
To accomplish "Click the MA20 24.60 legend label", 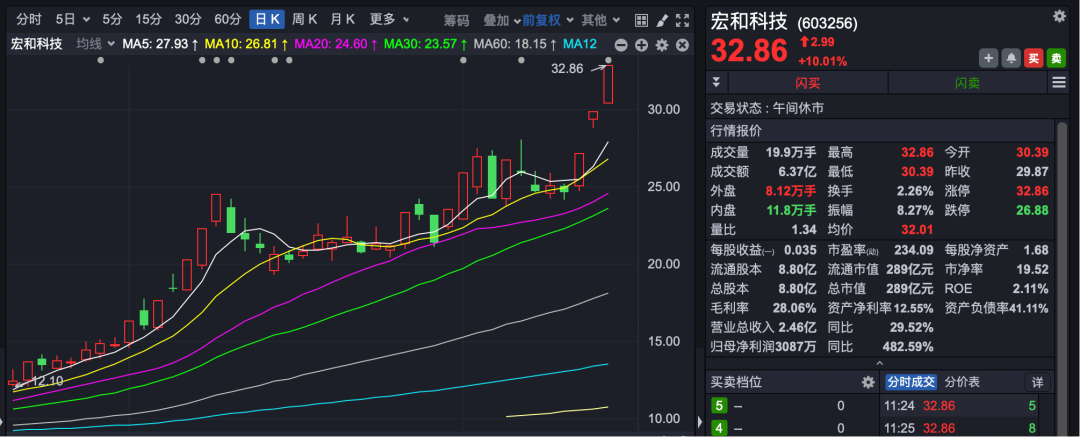I will click(x=336, y=45).
